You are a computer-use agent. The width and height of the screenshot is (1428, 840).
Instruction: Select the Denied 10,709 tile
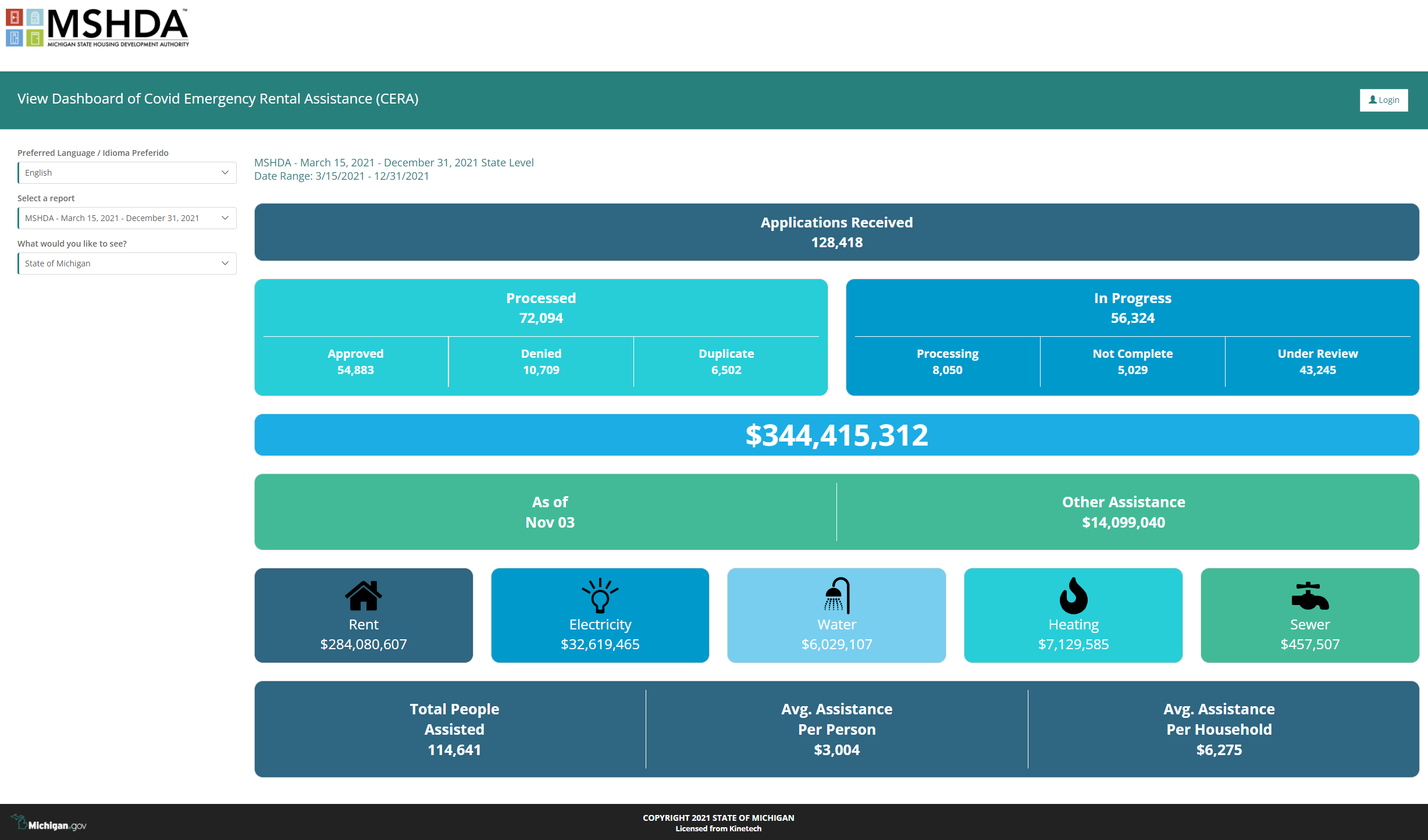point(541,362)
